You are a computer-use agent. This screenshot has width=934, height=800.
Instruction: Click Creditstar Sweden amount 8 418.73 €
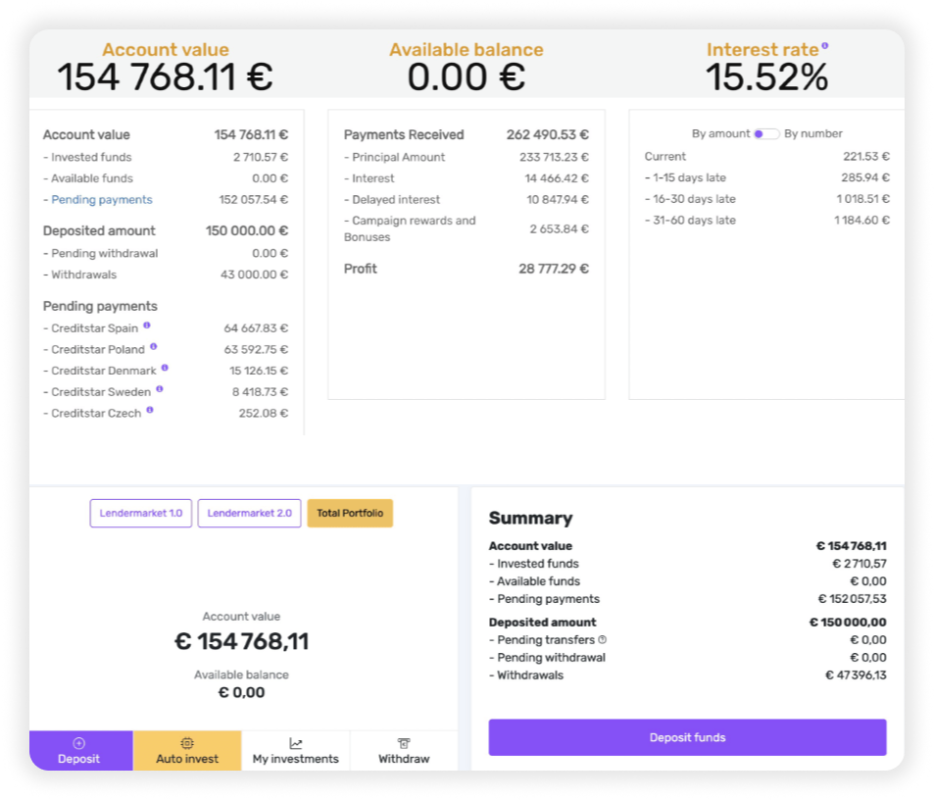(x=260, y=392)
